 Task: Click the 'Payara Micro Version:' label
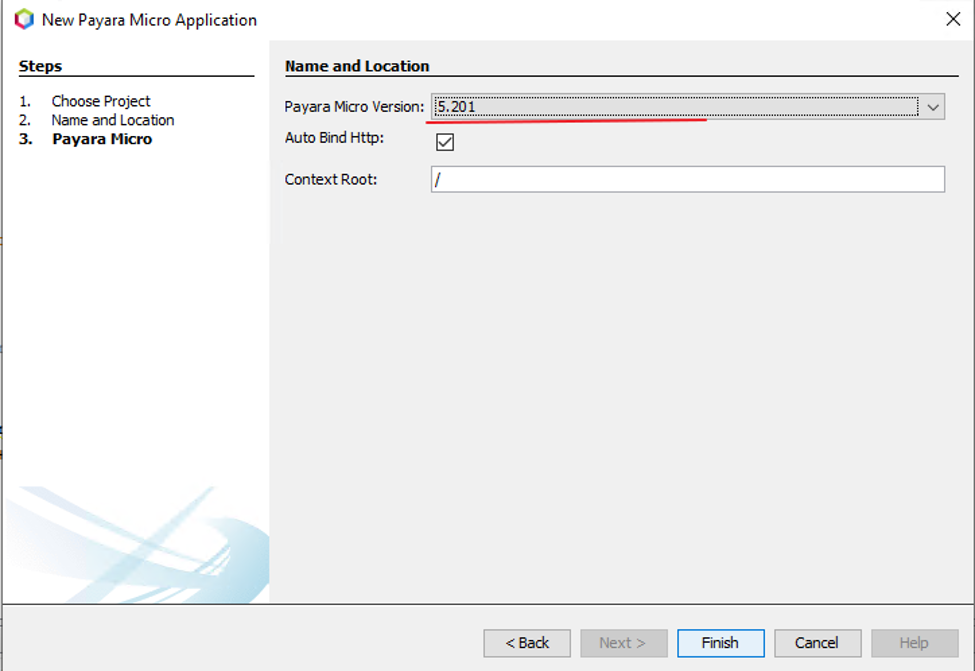click(354, 107)
